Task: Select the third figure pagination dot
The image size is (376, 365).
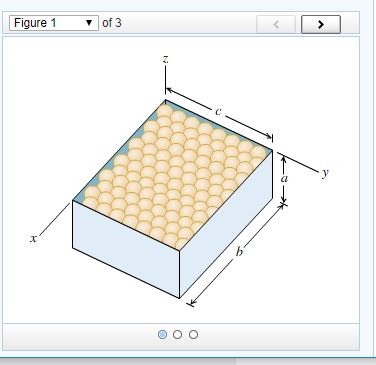Action: pos(193,334)
